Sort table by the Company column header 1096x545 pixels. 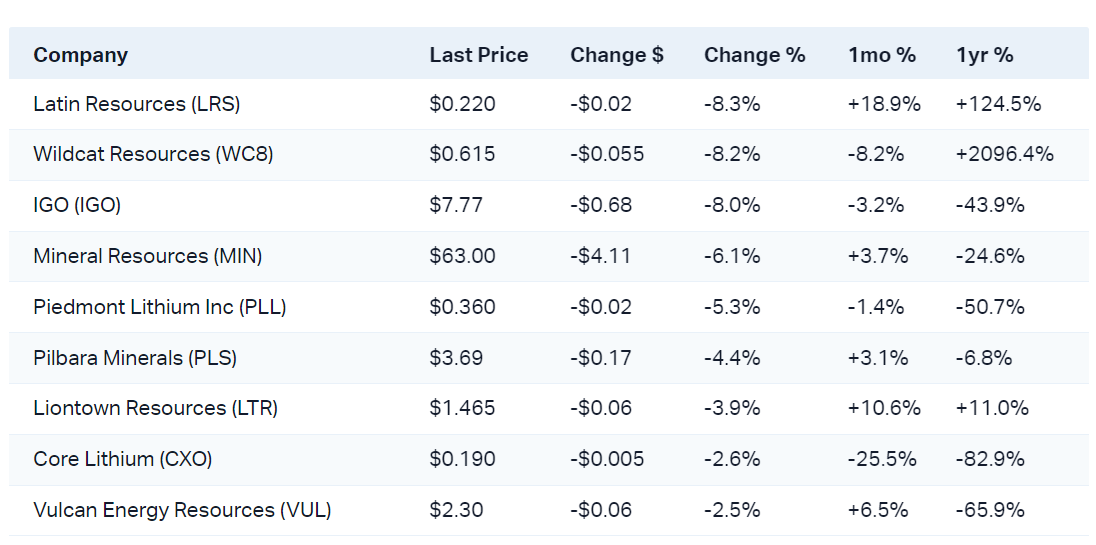tap(80, 55)
